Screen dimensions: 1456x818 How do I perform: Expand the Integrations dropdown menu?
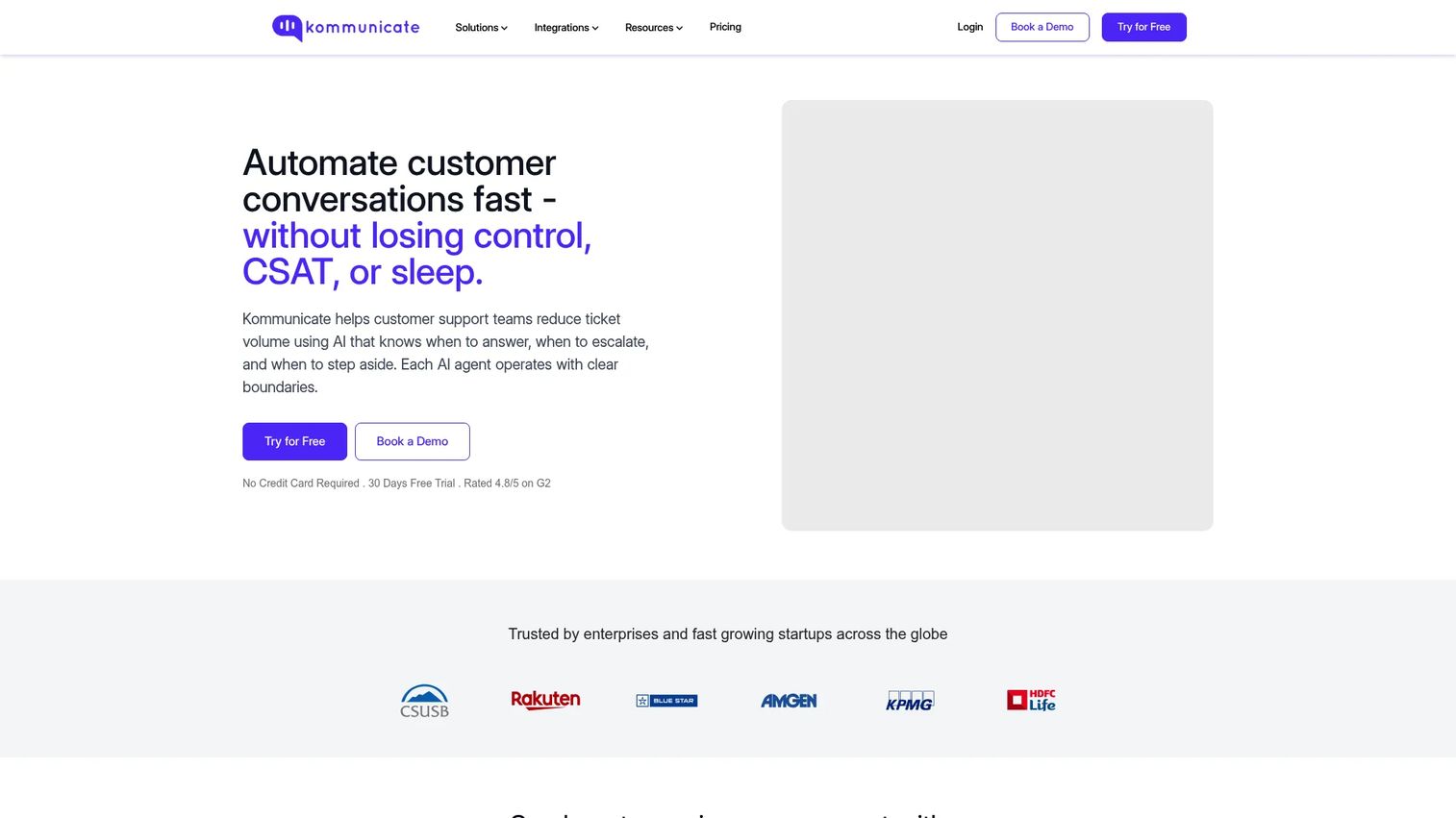566,27
